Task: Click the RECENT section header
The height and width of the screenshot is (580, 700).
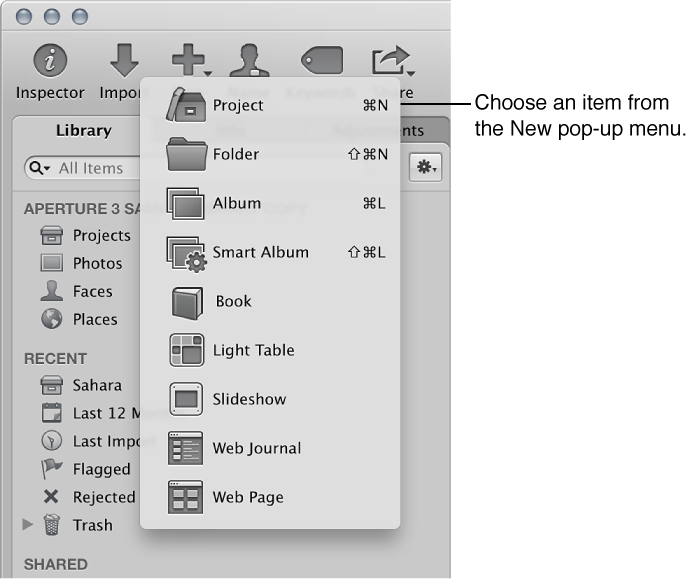Action: point(55,359)
